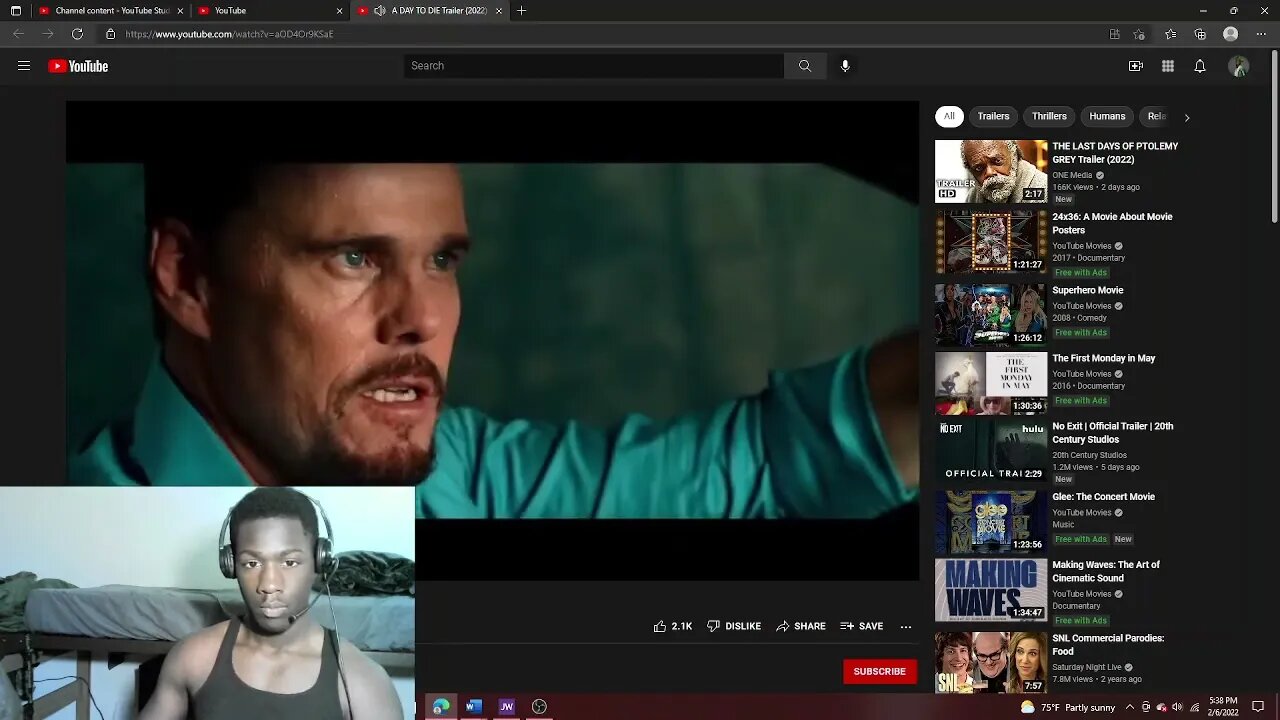Open No Exit Official Trailer link
1280x720 pixels.
coord(1113,433)
